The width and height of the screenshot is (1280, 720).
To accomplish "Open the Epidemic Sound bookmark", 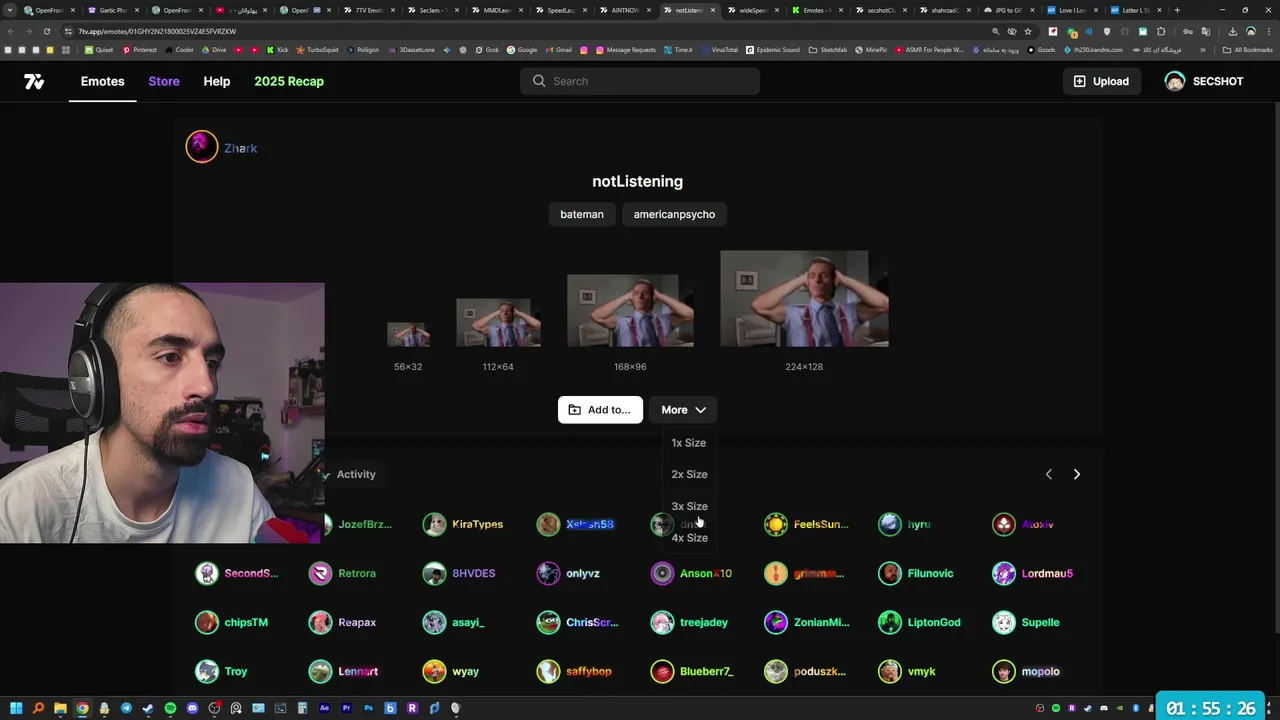I will pyautogui.click(x=774, y=49).
